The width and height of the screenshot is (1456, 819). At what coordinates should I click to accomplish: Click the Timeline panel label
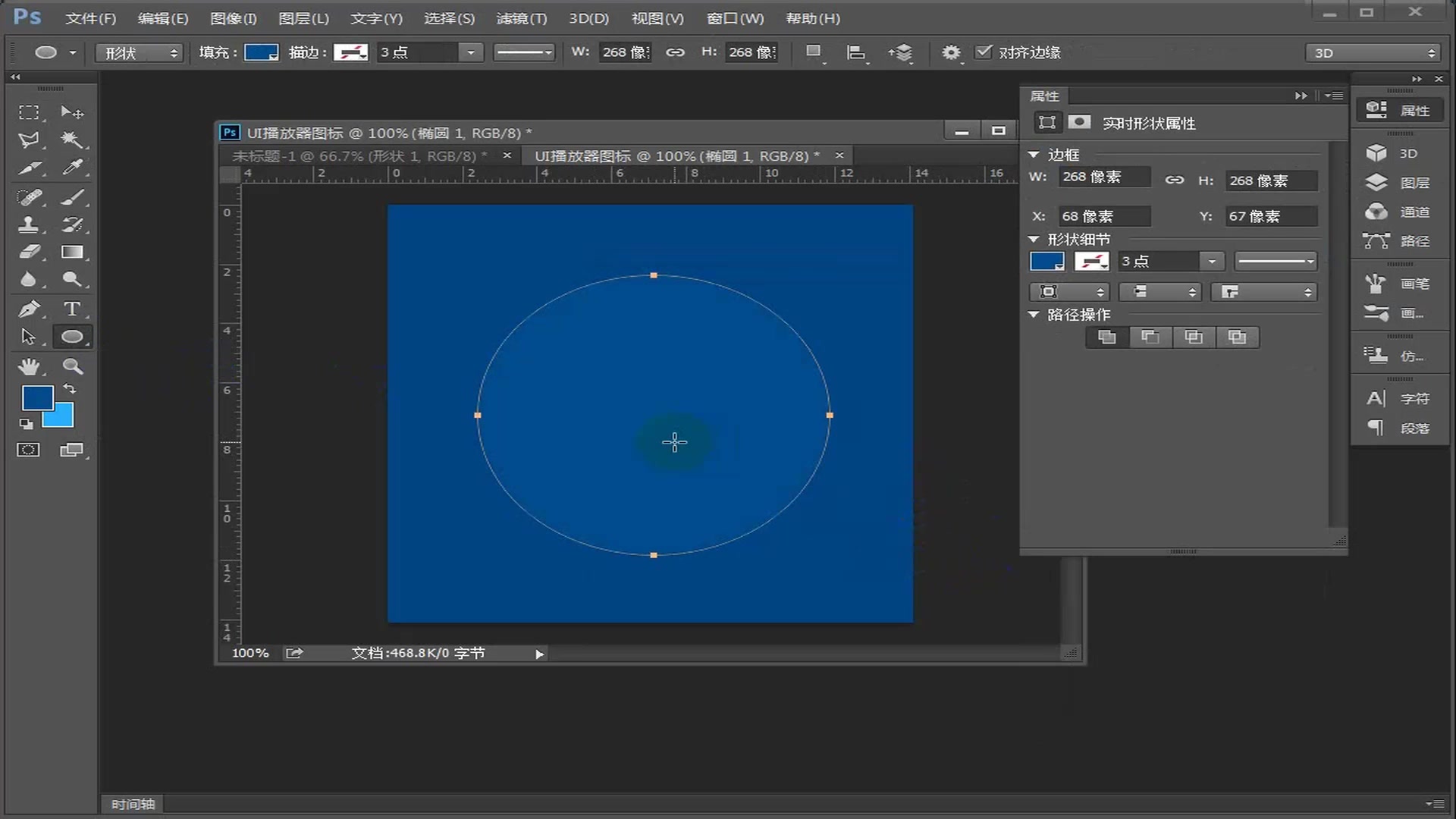coord(133,804)
